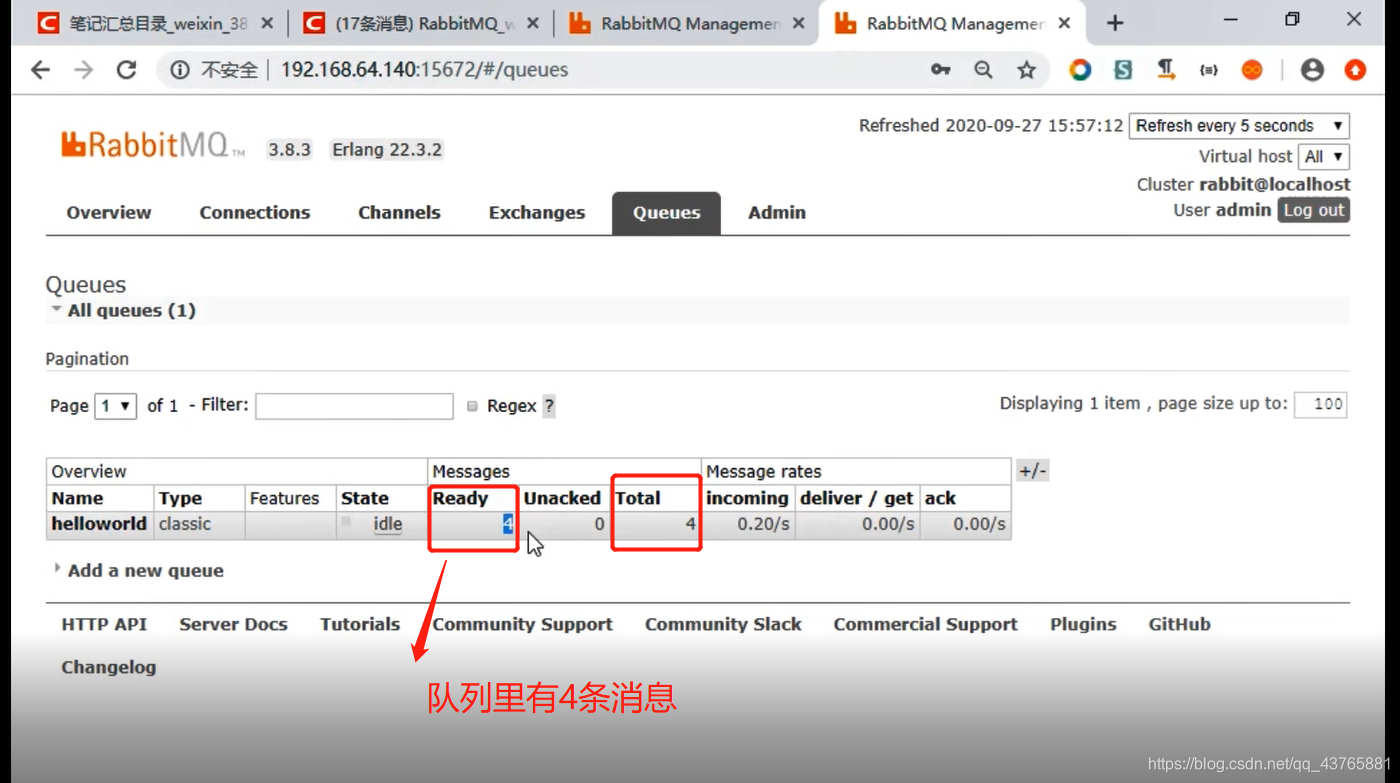Sort by the State column header
The width and height of the screenshot is (1400, 783).
[365, 498]
